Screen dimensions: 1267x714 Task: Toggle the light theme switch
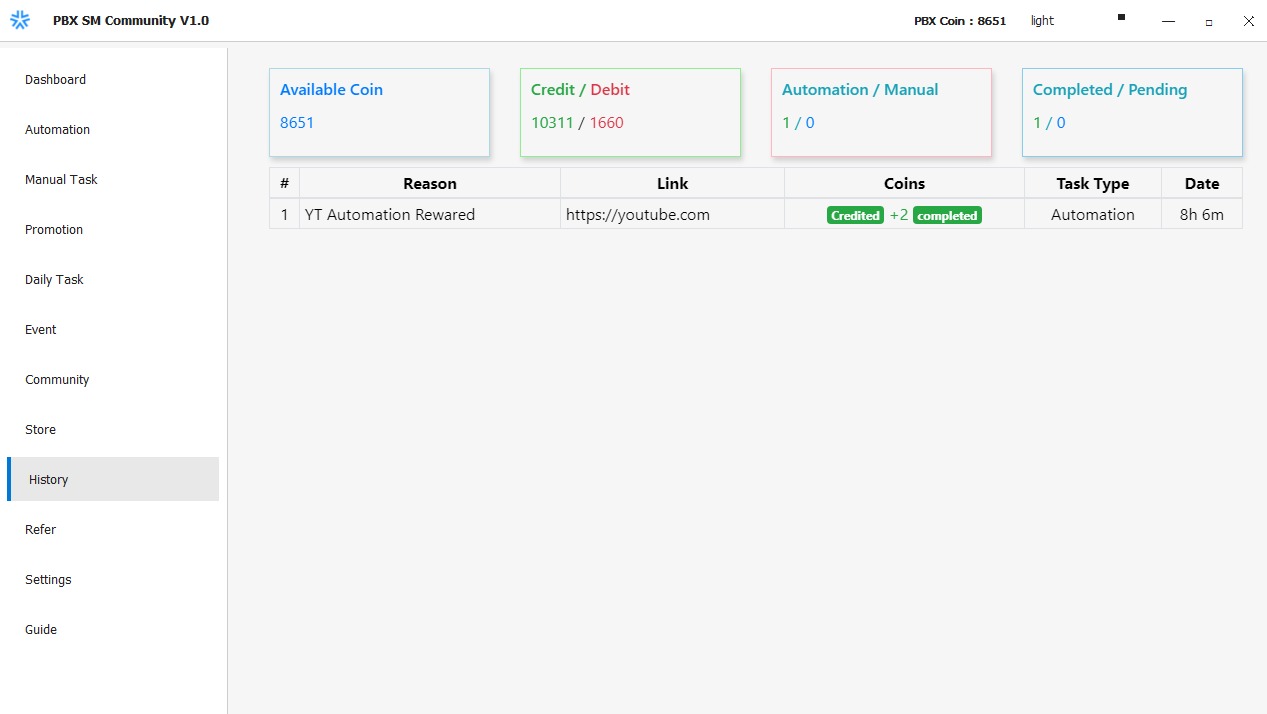click(x=1042, y=21)
